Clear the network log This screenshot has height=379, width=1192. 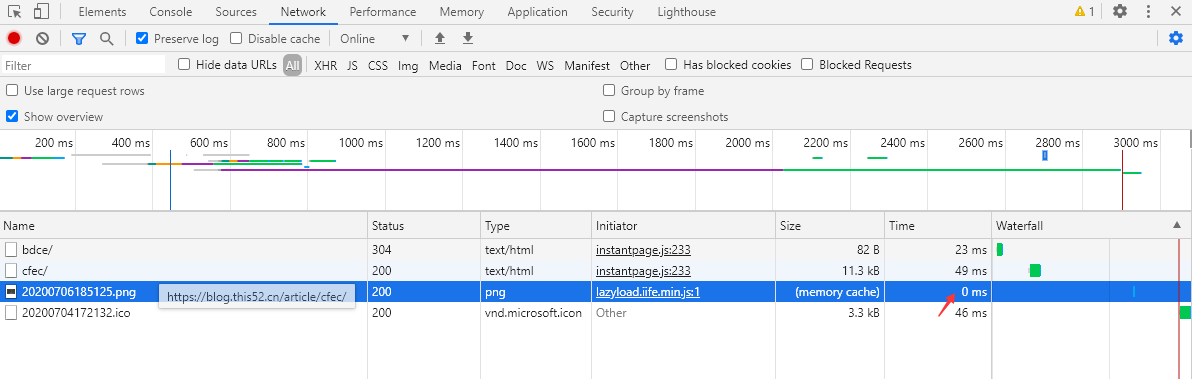pos(43,38)
